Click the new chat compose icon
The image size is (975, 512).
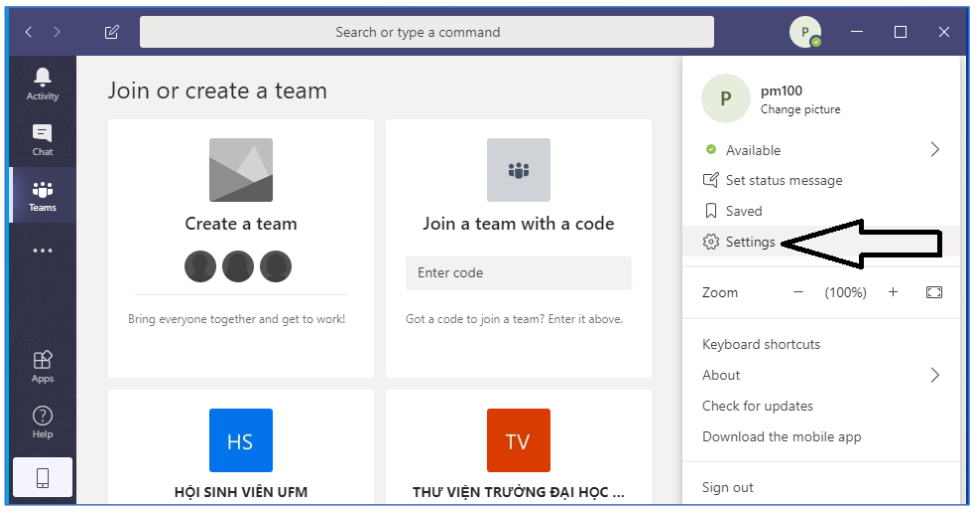112,32
